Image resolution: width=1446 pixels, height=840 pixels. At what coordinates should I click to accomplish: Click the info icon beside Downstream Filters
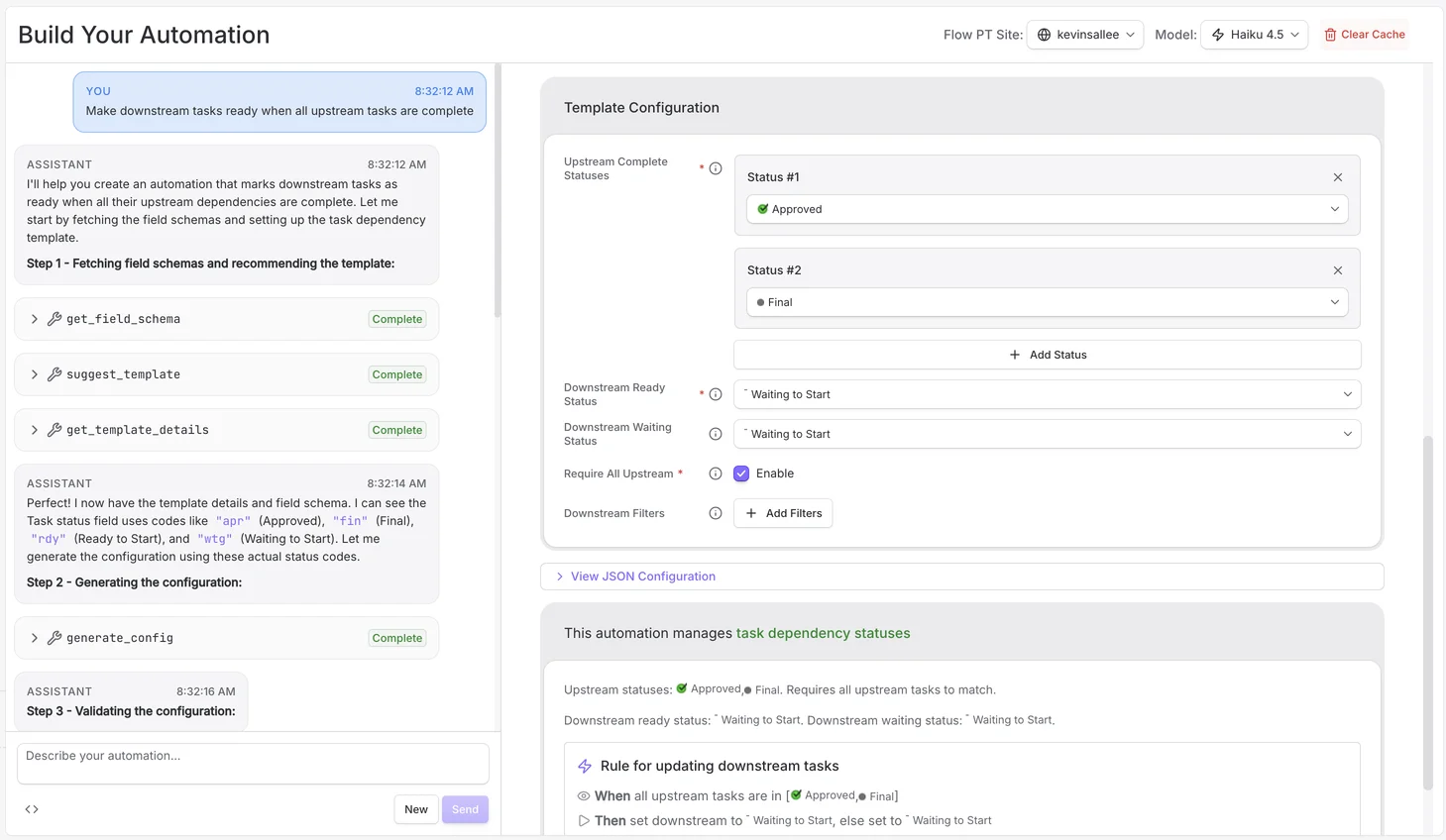pos(715,513)
